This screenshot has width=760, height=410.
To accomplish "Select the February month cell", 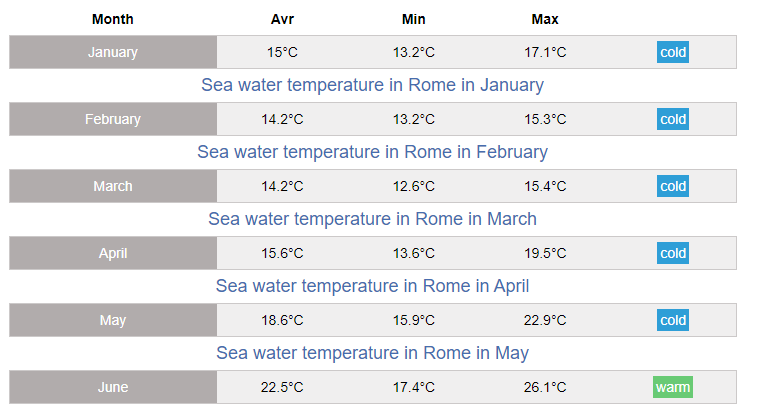I will (x=113, y=119).
